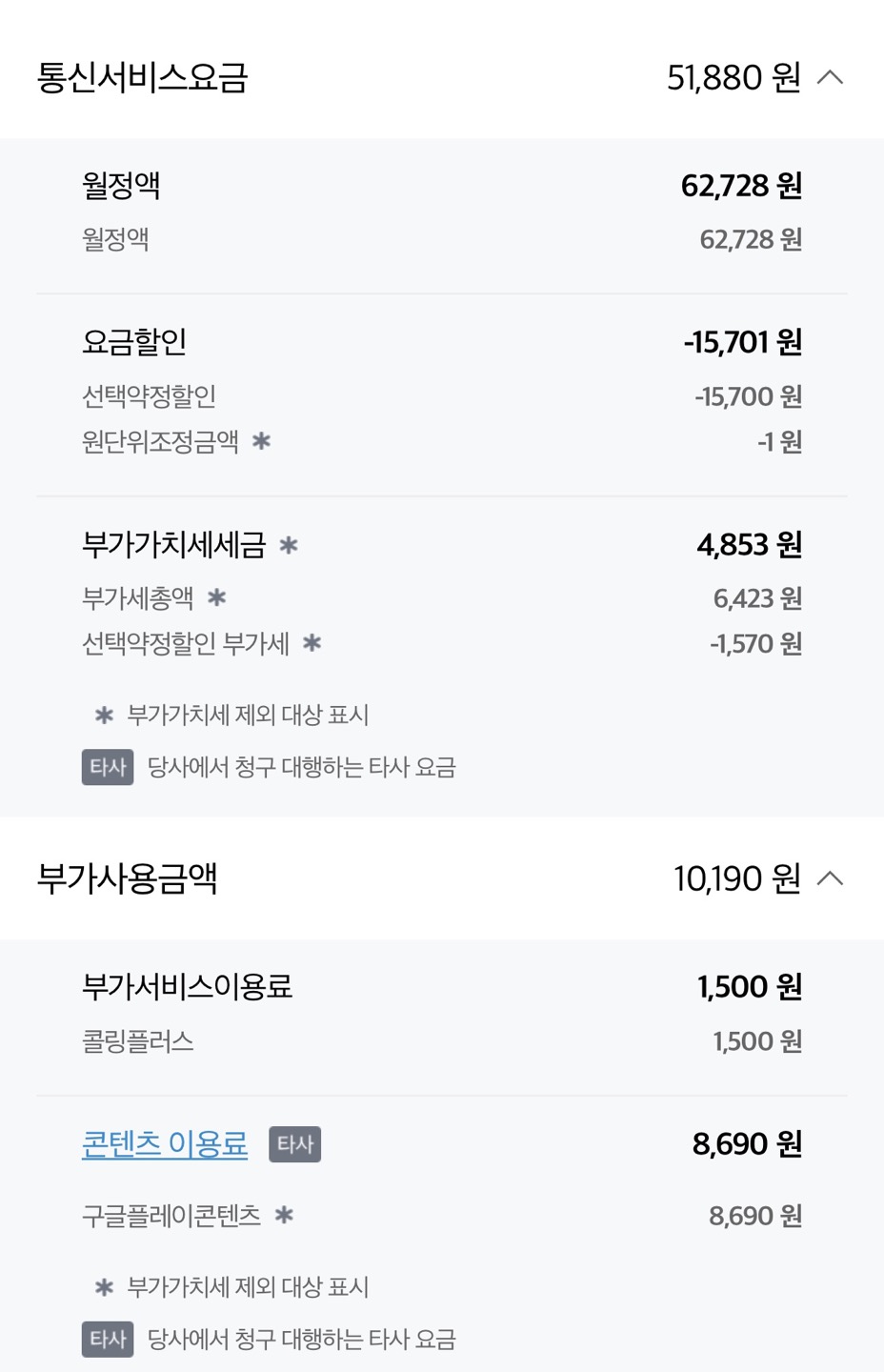This screenshot has width=884, height=1372.
Task: Click the 부가사용금액 section title
Action: (x=128, y=878)
